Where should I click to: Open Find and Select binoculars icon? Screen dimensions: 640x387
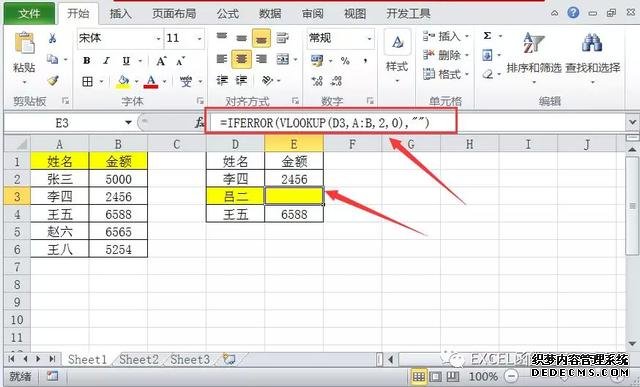[592, 43]
